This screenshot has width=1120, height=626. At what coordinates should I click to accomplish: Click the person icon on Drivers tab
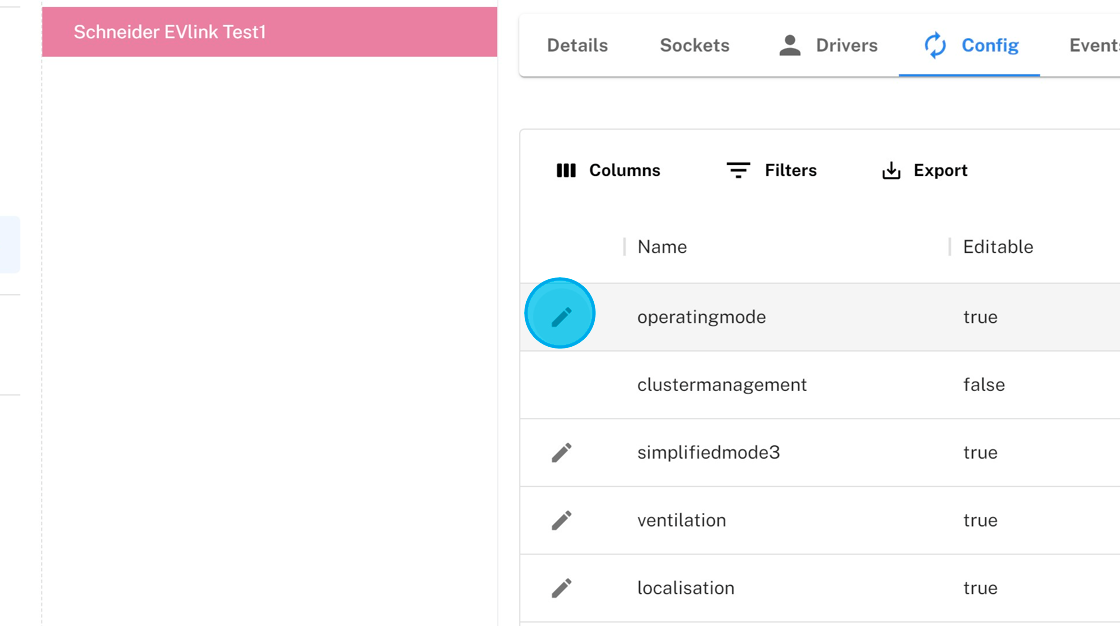coord(790,45)
